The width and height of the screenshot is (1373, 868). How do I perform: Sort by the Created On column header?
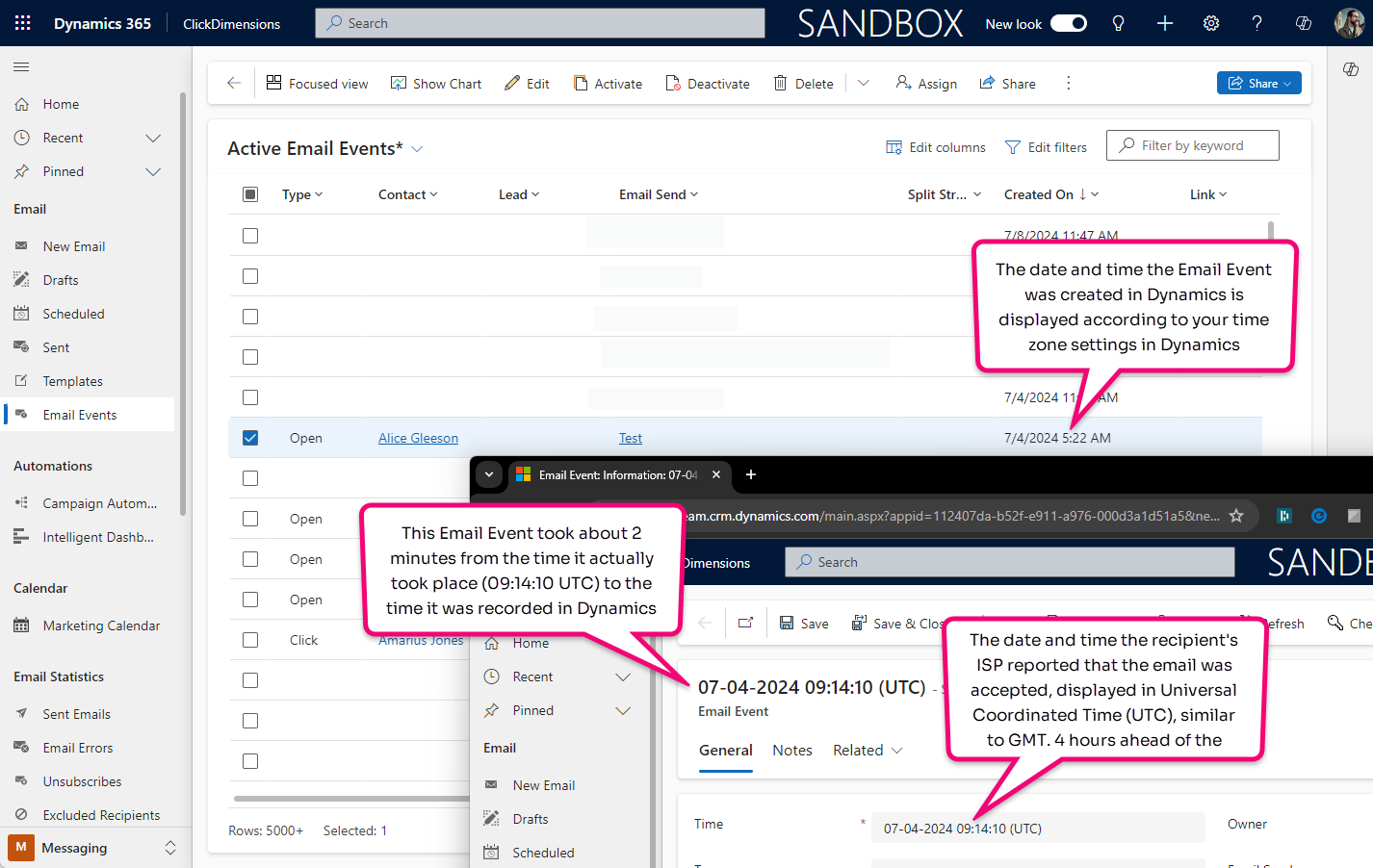click(x=1051, y=194)
